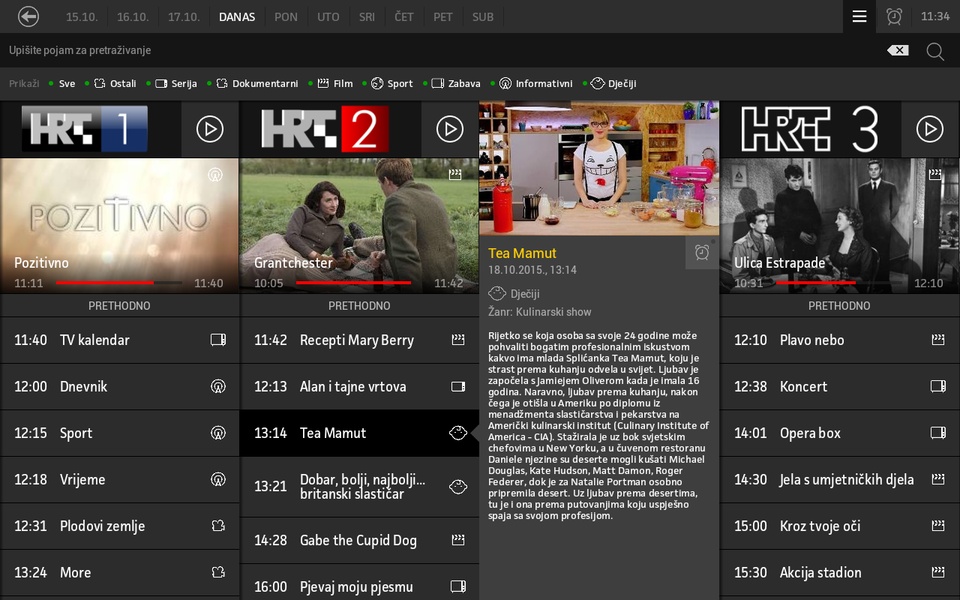The width and height of the screenshot is (960, 600).
Task: Toggle the Informativni category filter
Action: 531,83
